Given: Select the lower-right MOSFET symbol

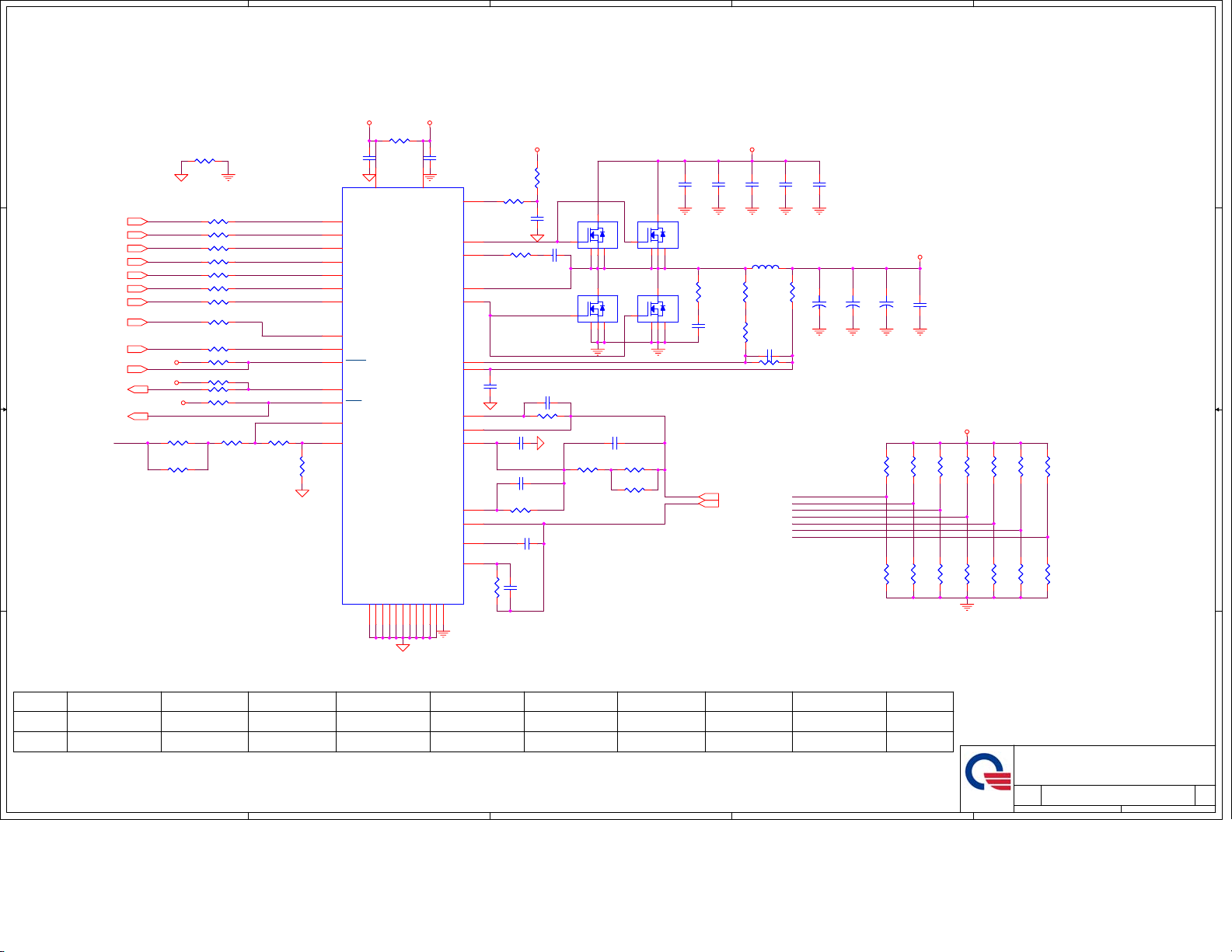Looking at the screenshot, I should (658, 309).
